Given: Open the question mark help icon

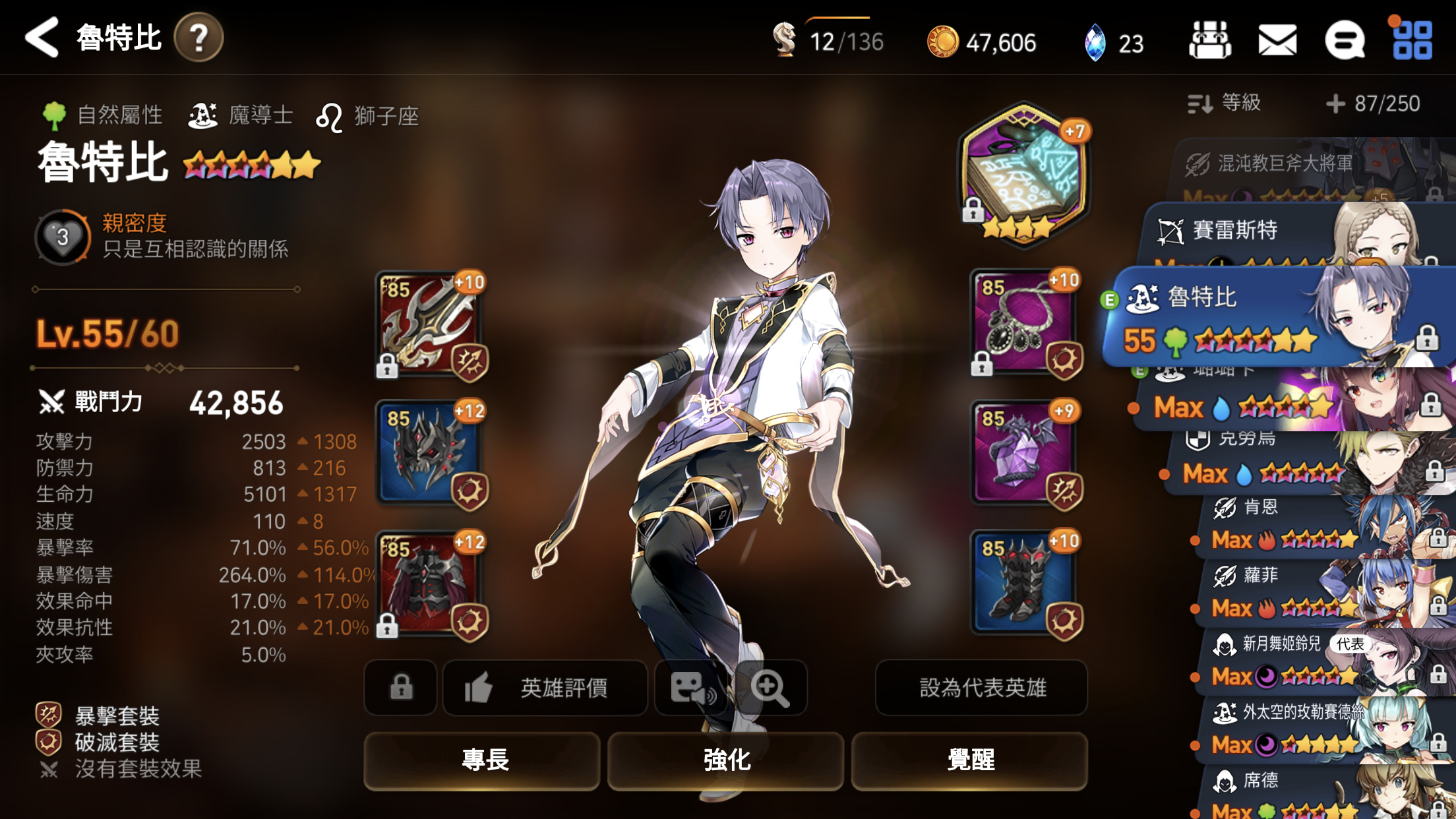Looking at the screenshot, I should 198,38.
